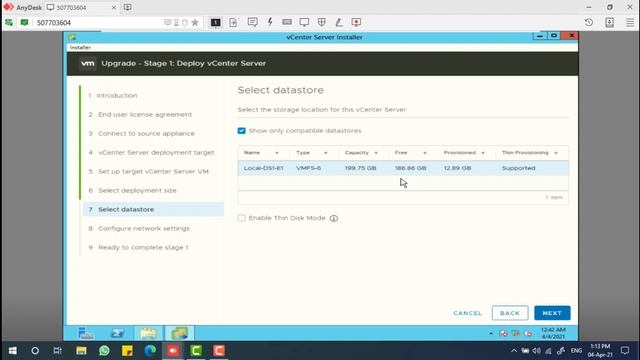Open Microsoft Edge from taskbar
The height and width of the screenshot is (360, 640).
pyautogui.click(x=150, y=351)
